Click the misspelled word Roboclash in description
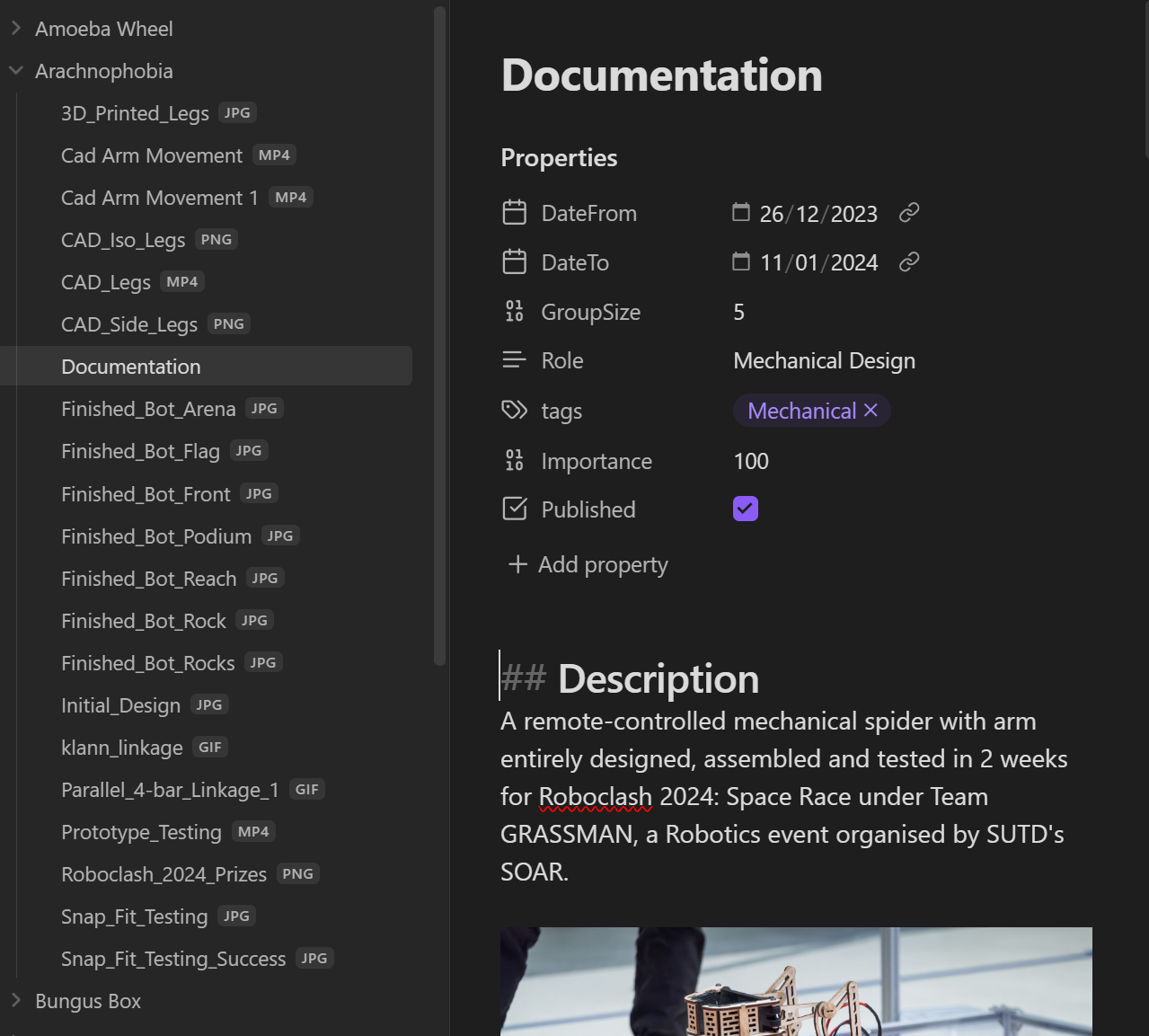This screenshot has height=1036, width=1149. coord(596,797)
